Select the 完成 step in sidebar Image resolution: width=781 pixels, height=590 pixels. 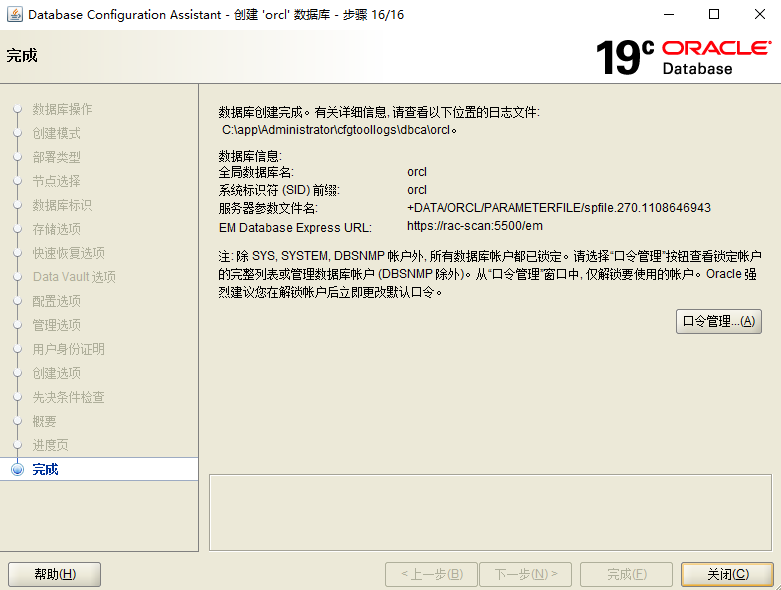tap(45, 469)
